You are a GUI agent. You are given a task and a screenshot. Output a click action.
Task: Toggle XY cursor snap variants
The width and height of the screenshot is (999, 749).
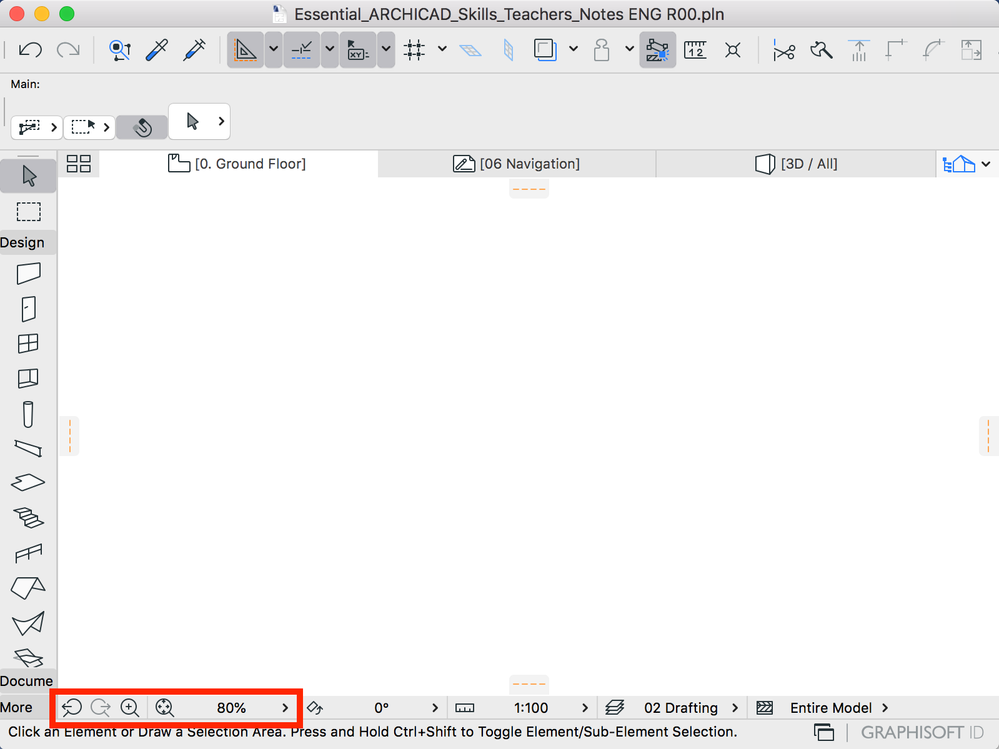[357, 50]
